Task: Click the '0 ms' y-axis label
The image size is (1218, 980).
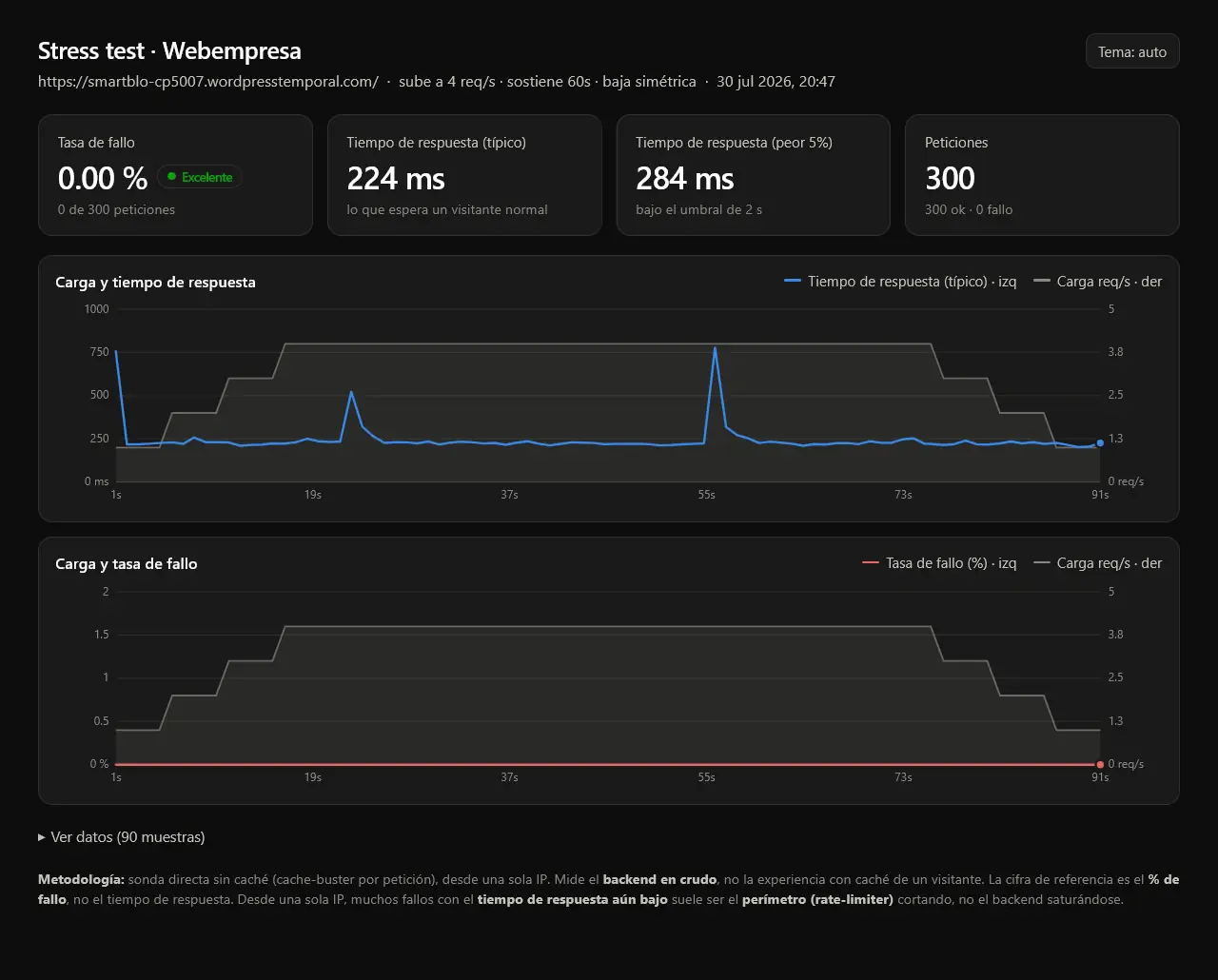Action: [x=96, y=481]
